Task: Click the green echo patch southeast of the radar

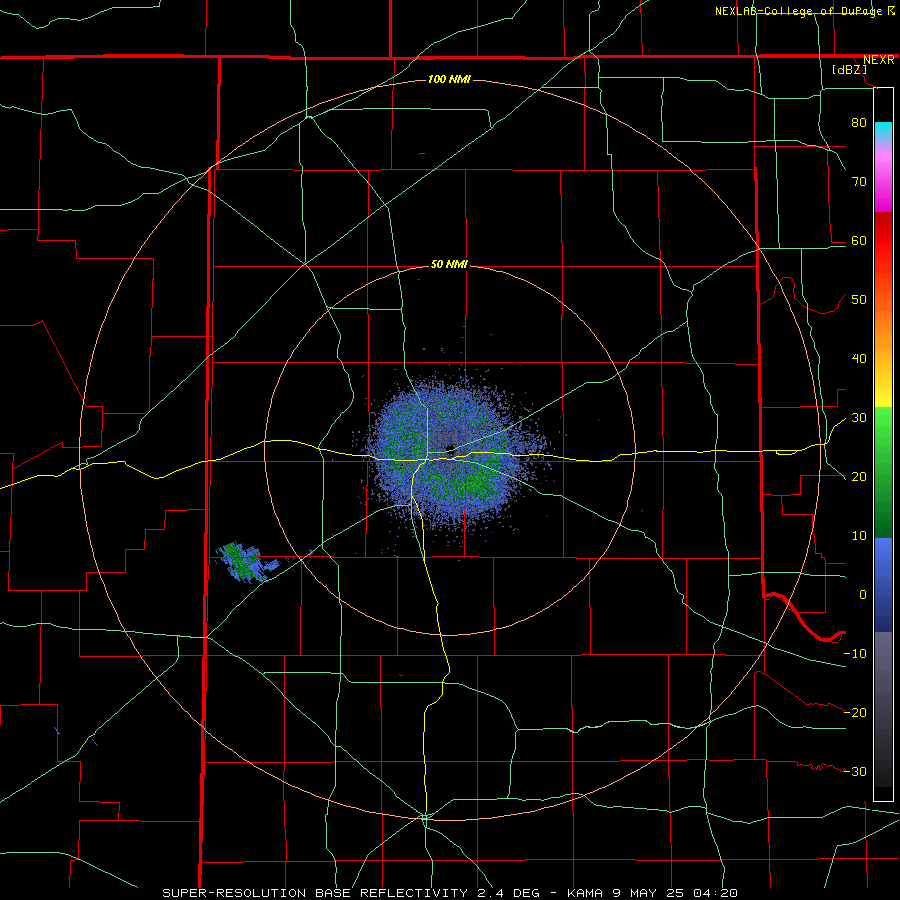Action: (x=479, y=485)
